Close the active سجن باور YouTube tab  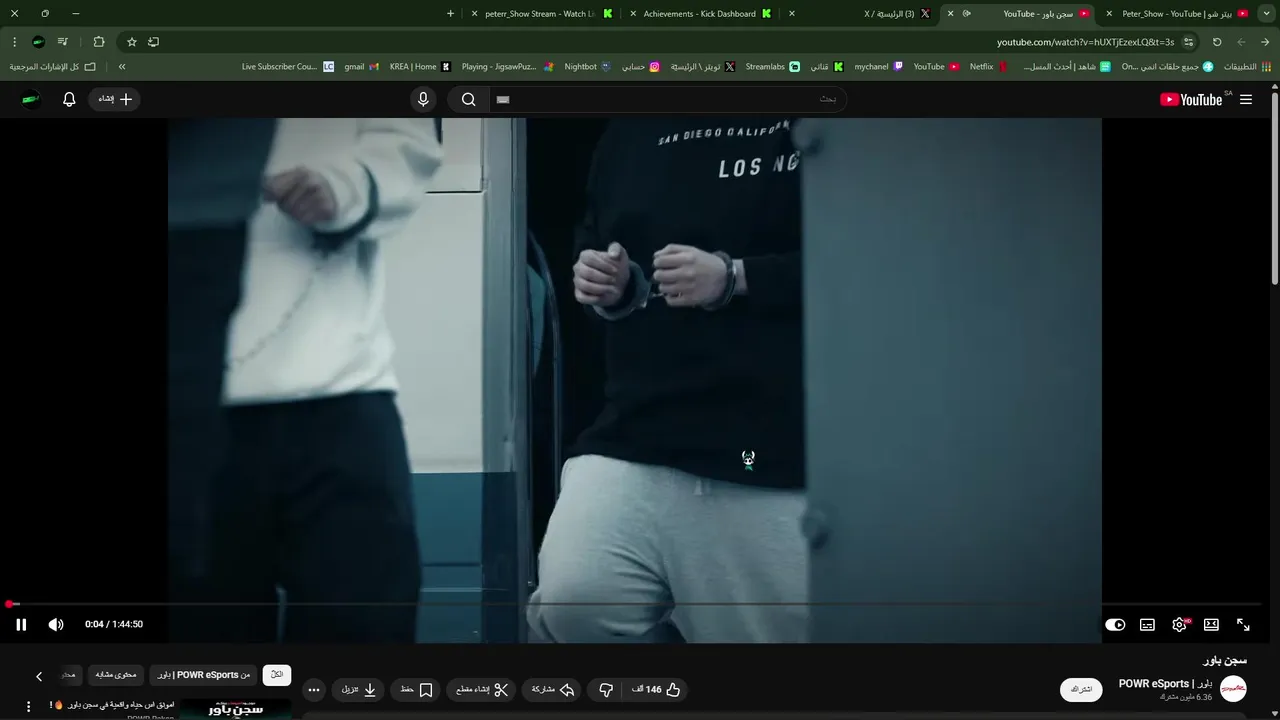950,14
